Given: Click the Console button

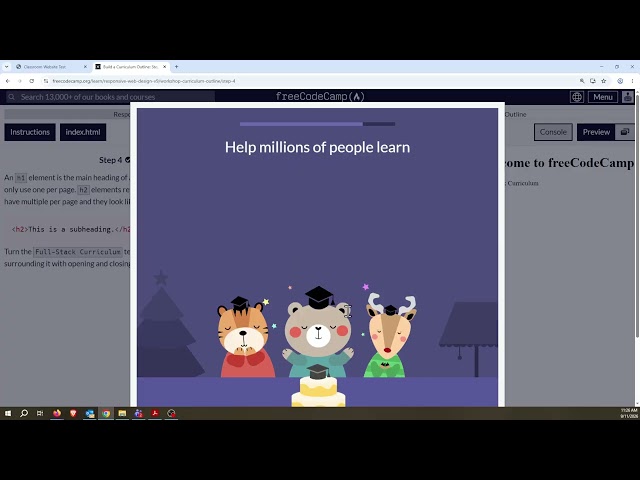Looking at the screenshot, I should (x=553, y=132).
